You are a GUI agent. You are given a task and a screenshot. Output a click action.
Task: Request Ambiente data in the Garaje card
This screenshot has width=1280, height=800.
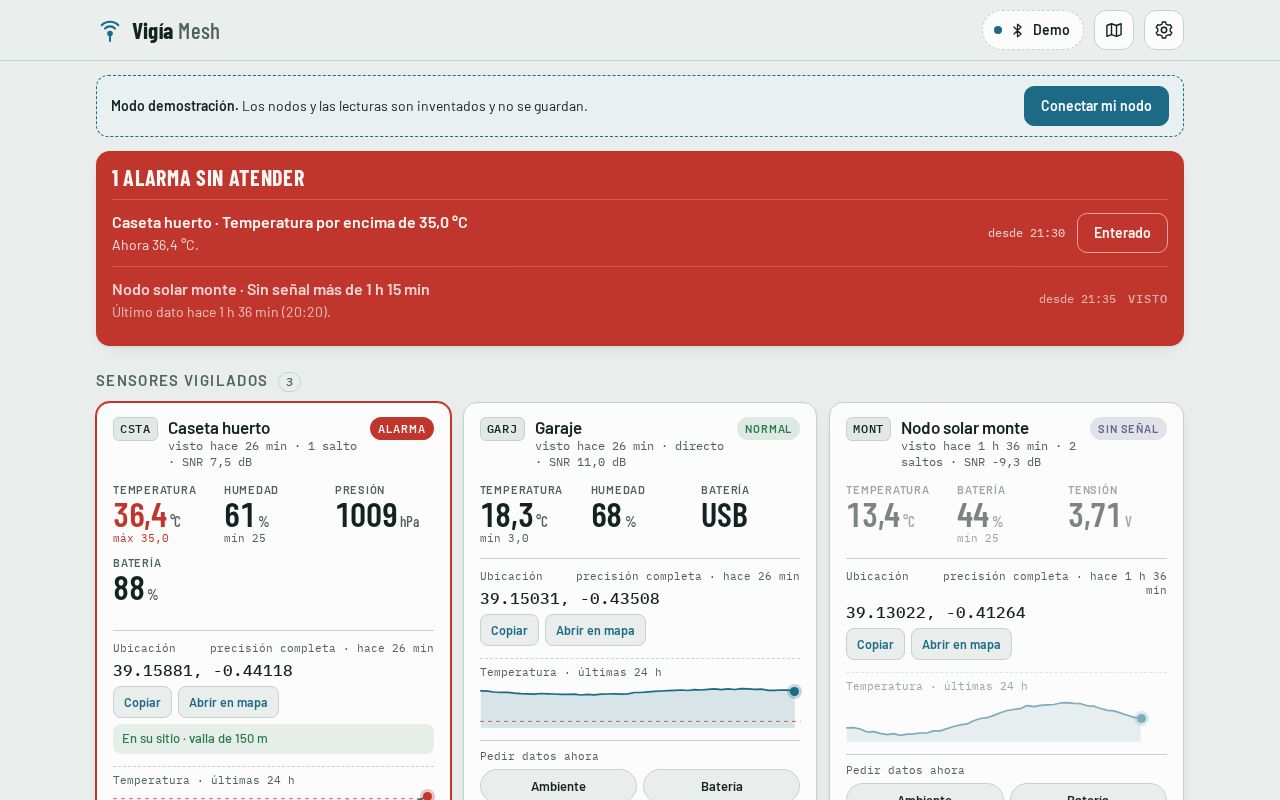click(x=558, y=785)
